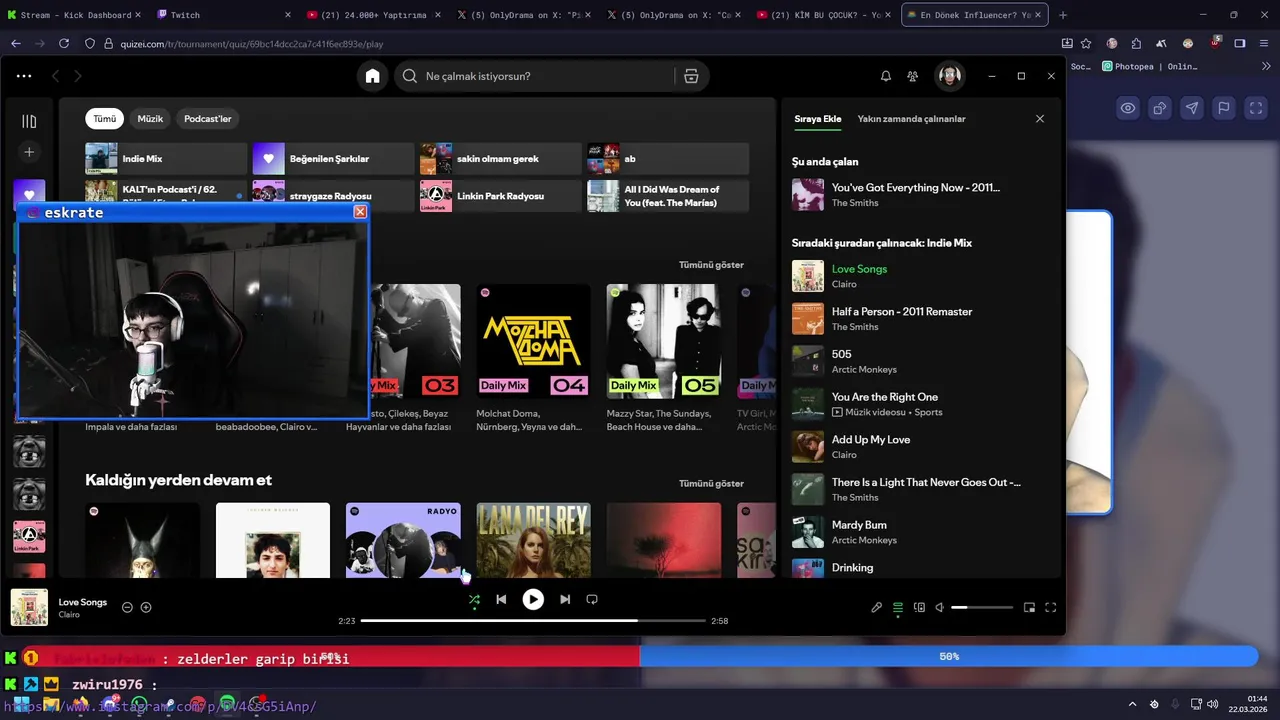Open the Lana Del Rey album cover

click(x=533, y=540)
